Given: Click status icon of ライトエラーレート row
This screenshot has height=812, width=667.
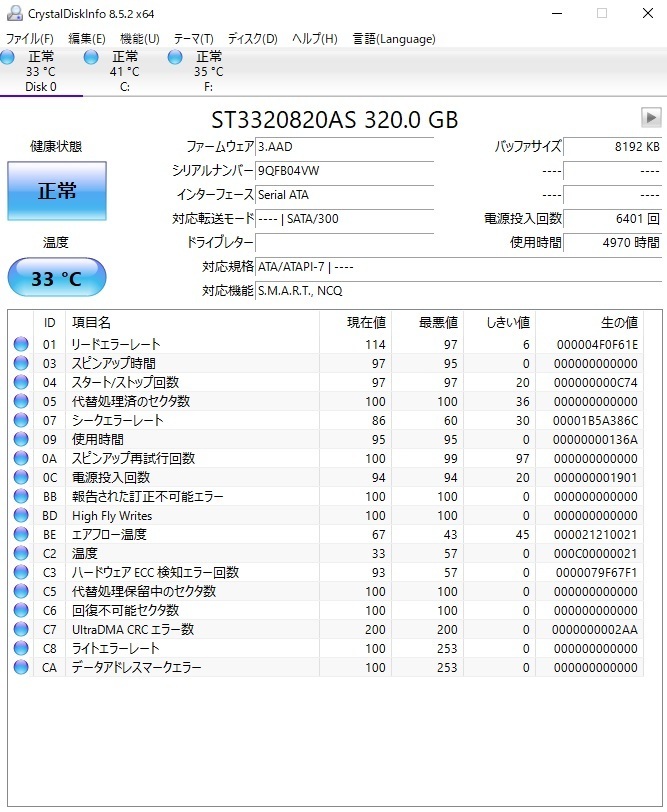Looking at the screenshot, I should tap(21, 648).
